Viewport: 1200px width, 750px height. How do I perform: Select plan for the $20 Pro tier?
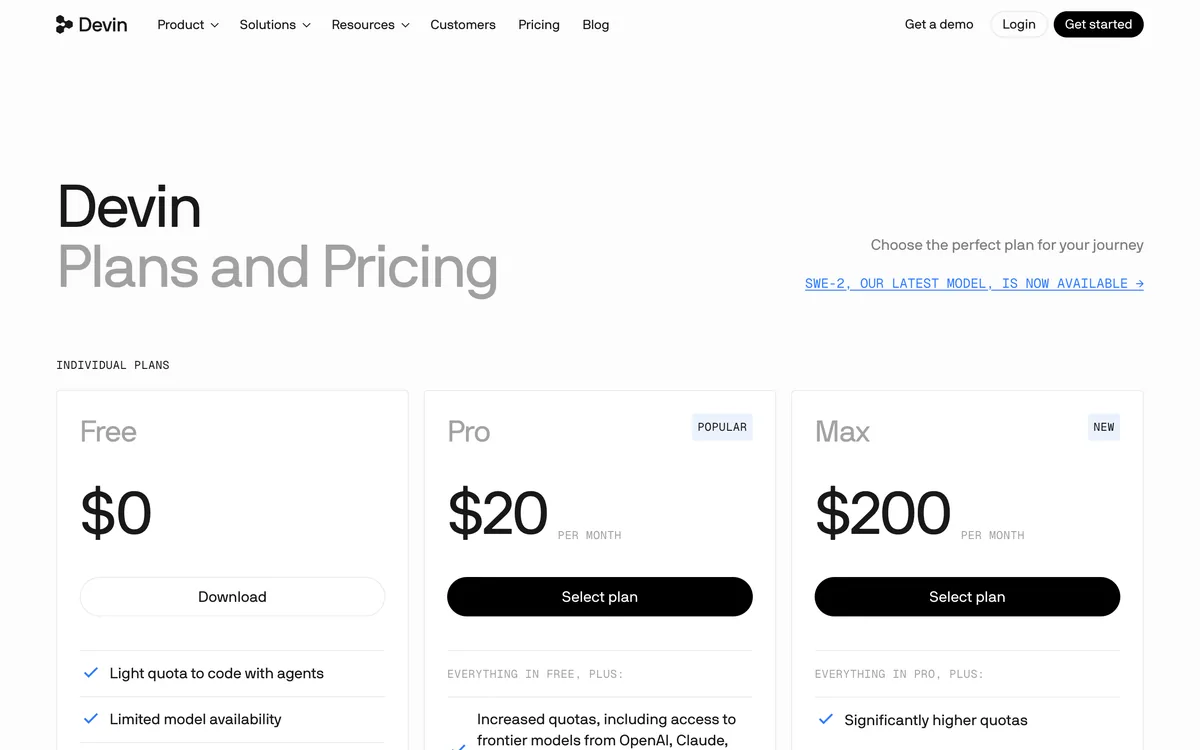[x=600, y=597]
